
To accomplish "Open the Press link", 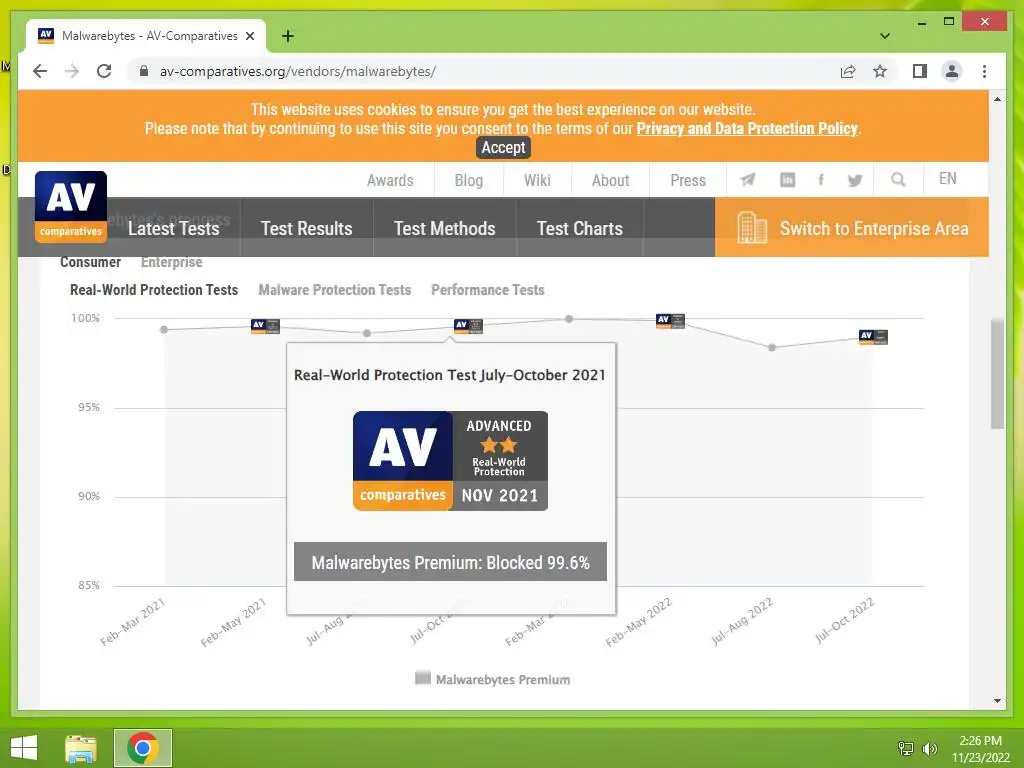I will [x=688, y=180].
